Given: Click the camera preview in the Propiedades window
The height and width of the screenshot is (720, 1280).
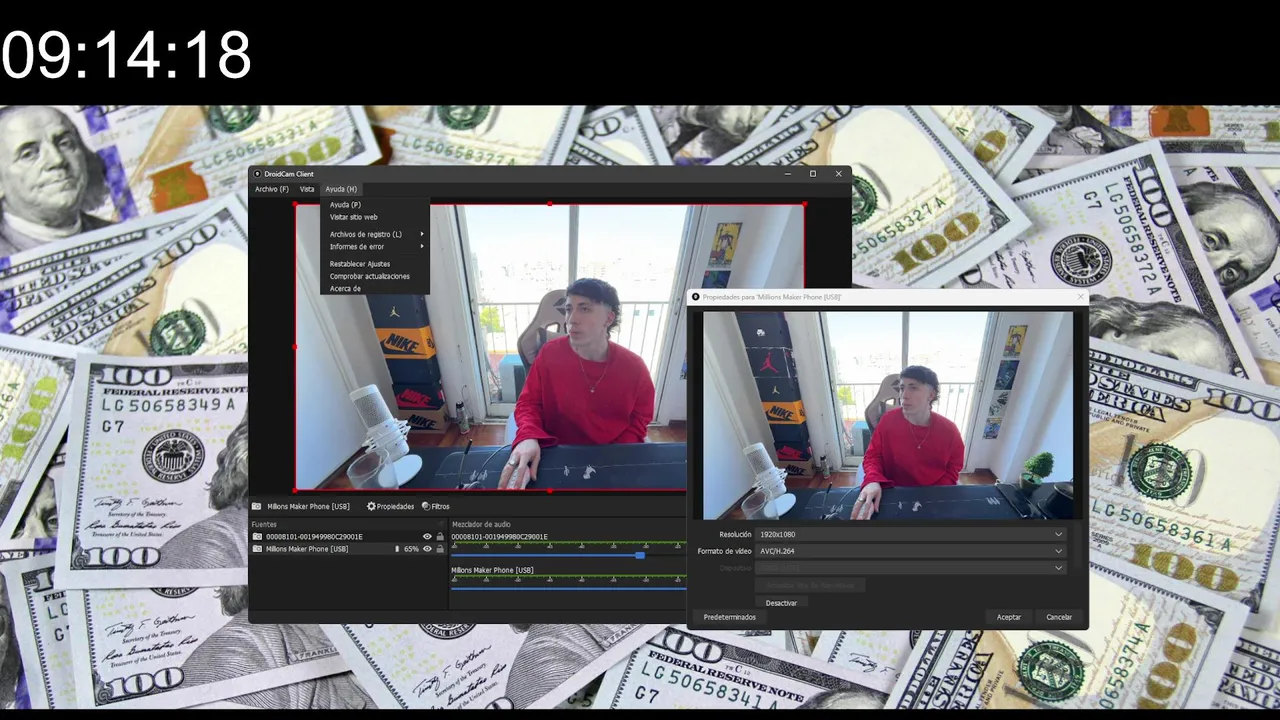Looking at the screenshot, I should (888, 415).
